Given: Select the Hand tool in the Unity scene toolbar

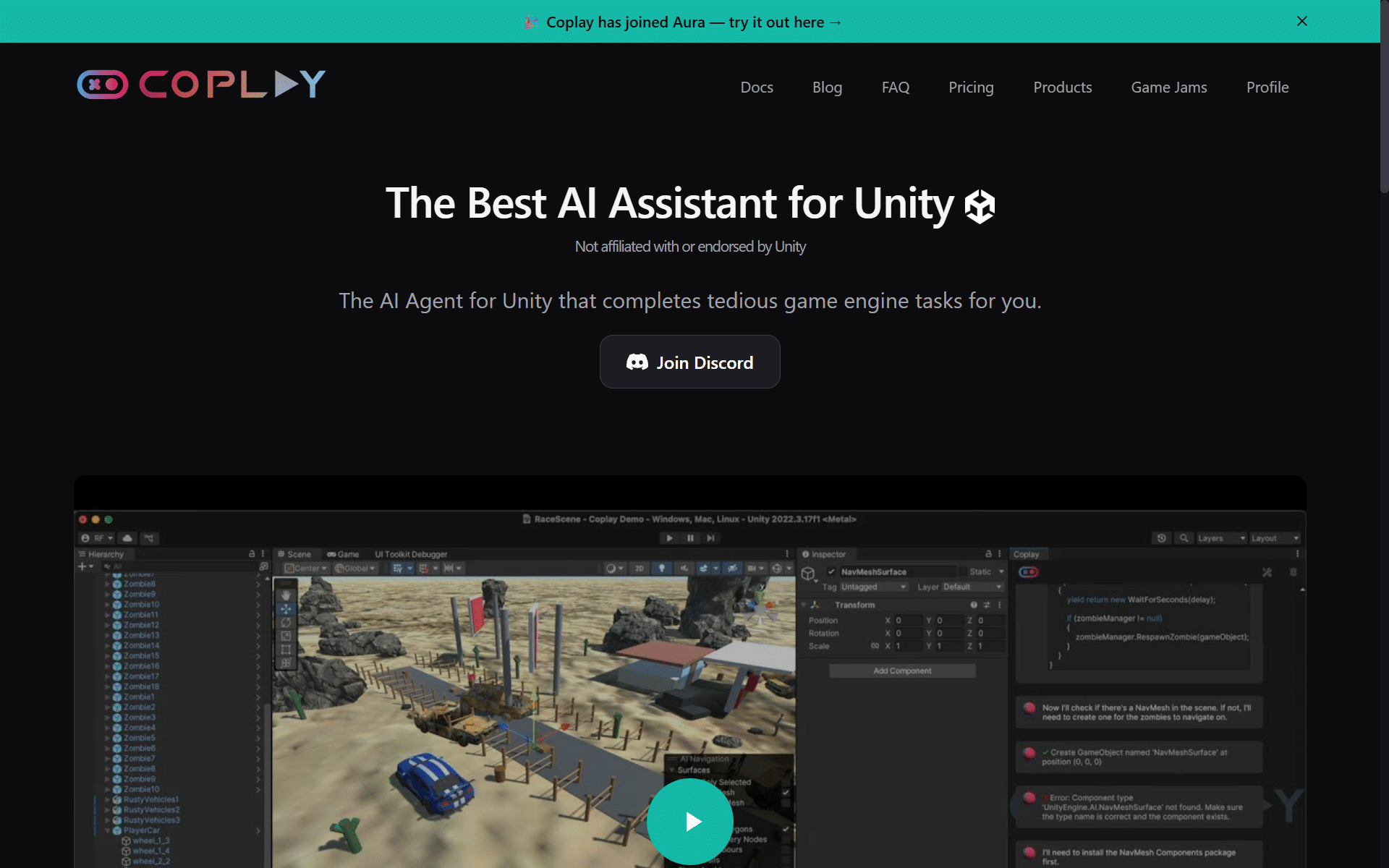Looking at the screenshot, I should tap(286, 594).
